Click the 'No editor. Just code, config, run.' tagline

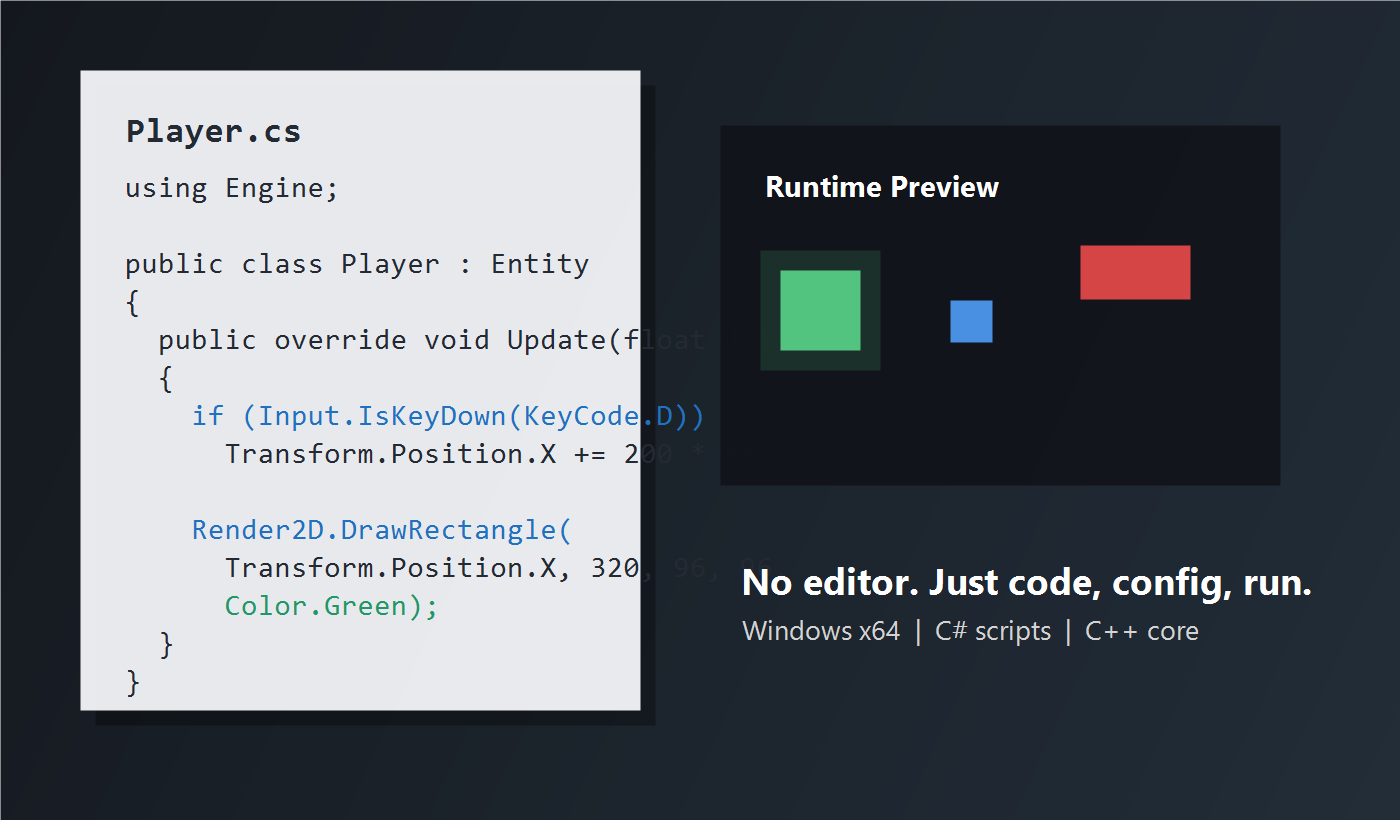coord(1027,583)
